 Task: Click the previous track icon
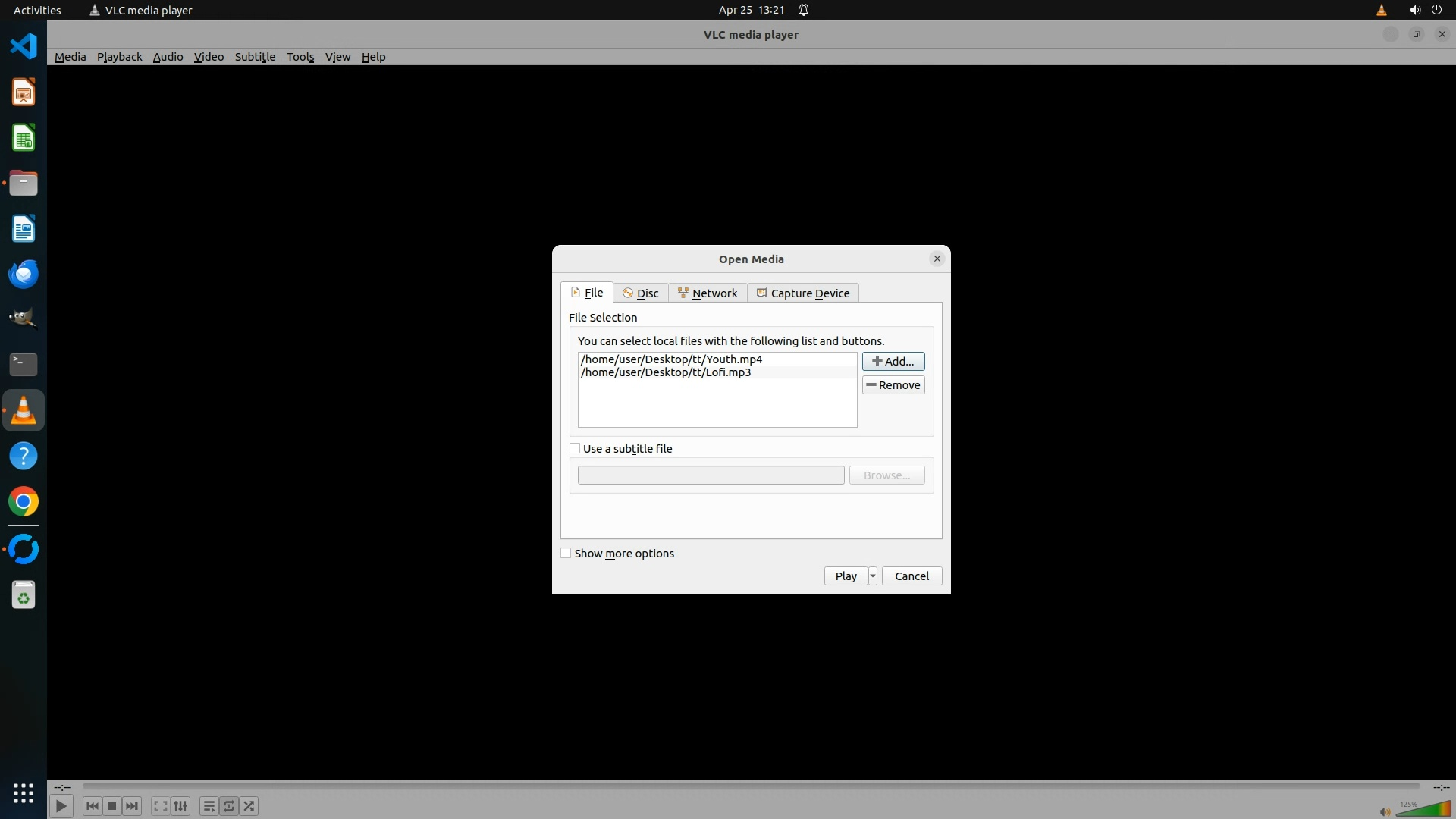coord(93,806)
